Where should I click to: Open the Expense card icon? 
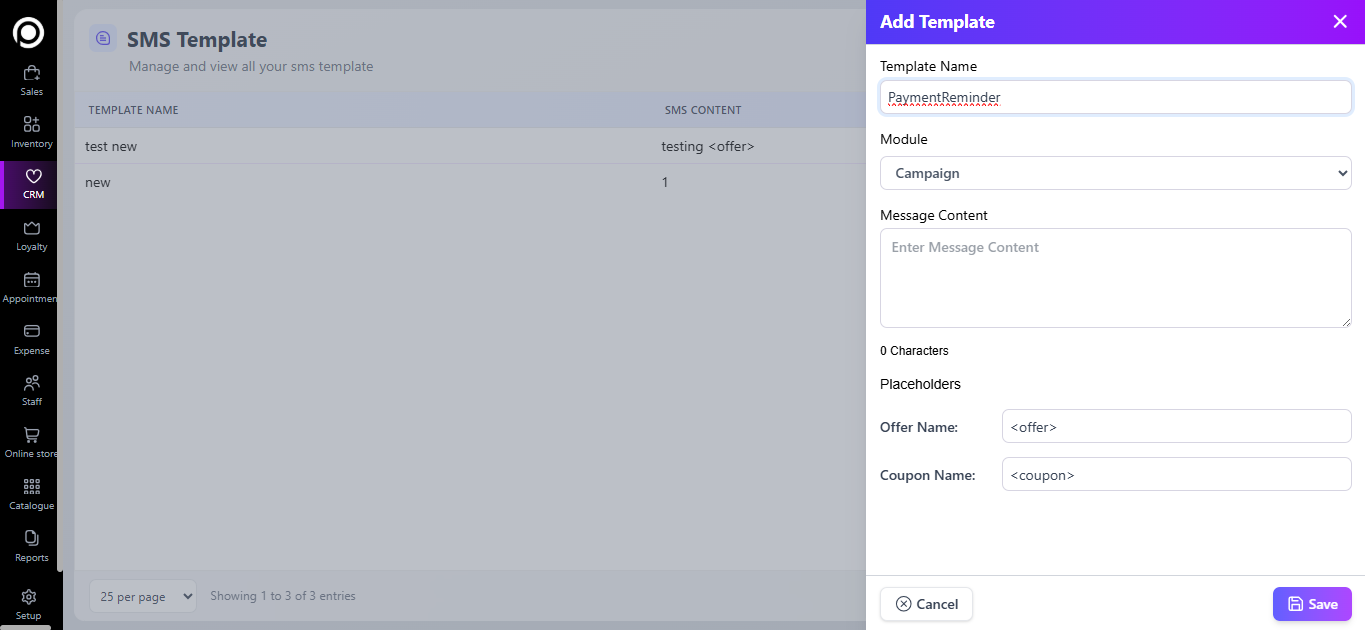tap(31, 332)
